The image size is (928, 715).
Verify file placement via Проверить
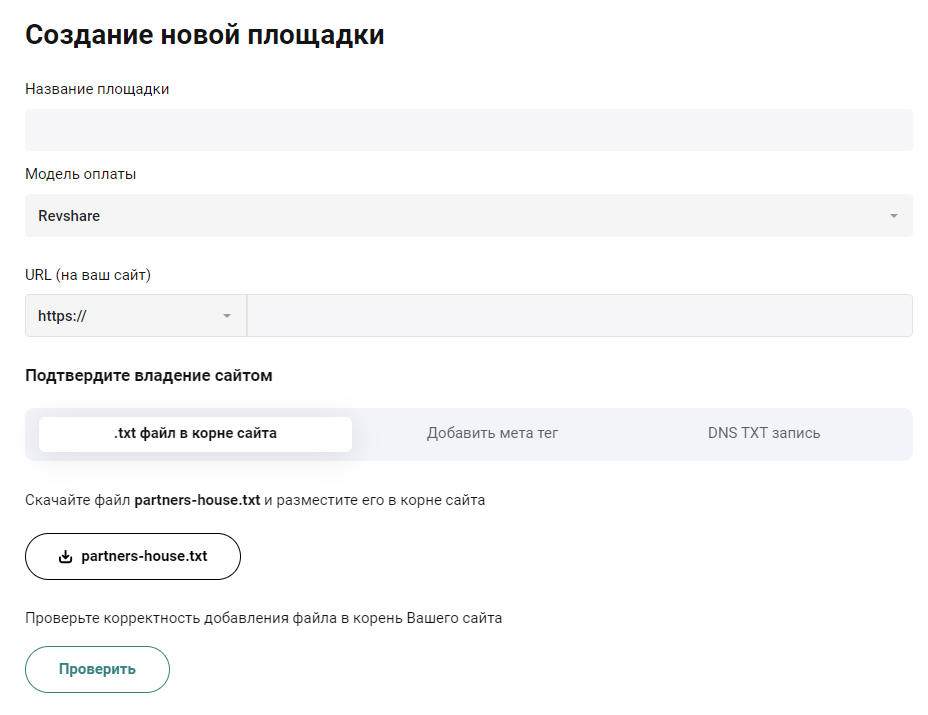[x=97, y=669]
